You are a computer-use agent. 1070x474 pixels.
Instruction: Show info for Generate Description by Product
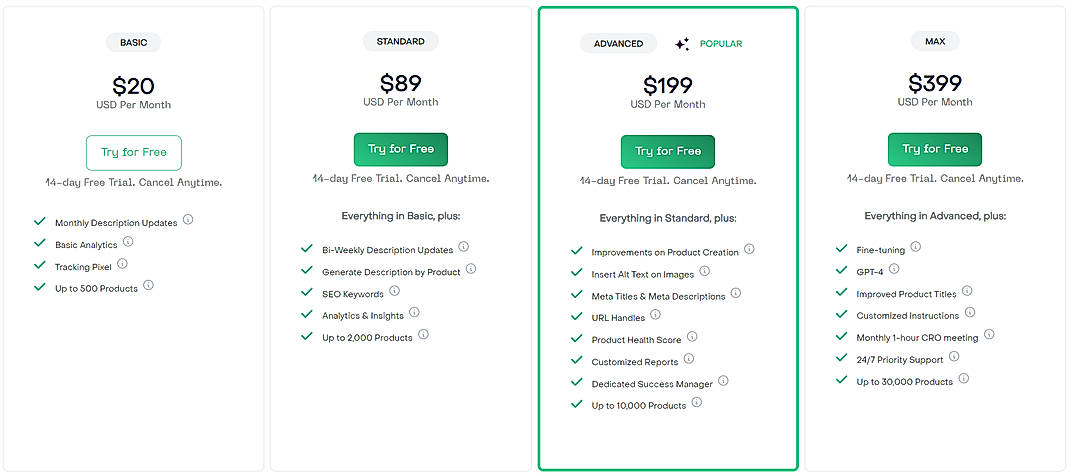pyautogui.click(x=470, y=269)
